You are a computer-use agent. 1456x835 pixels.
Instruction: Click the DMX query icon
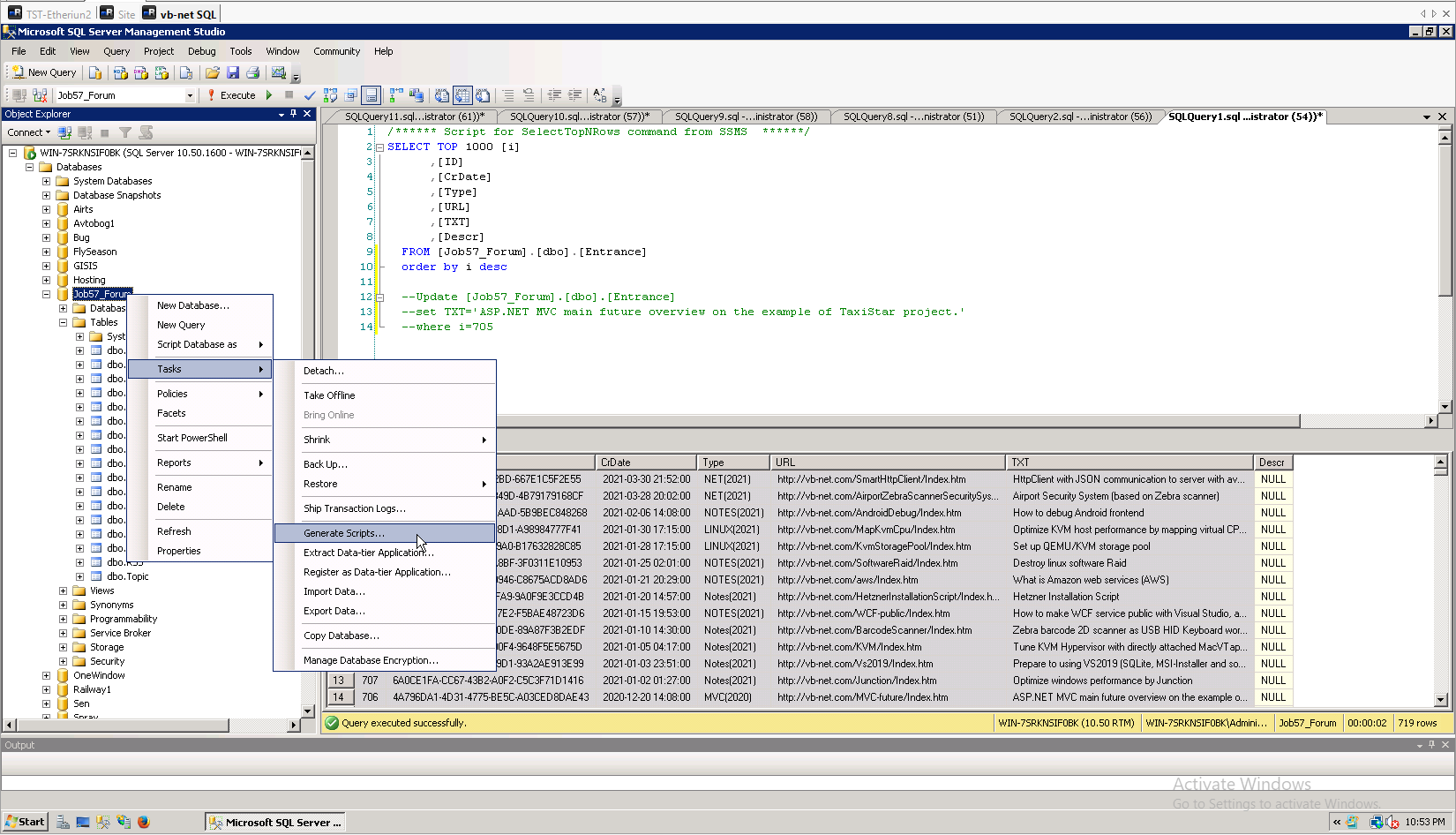click(141, 72)
